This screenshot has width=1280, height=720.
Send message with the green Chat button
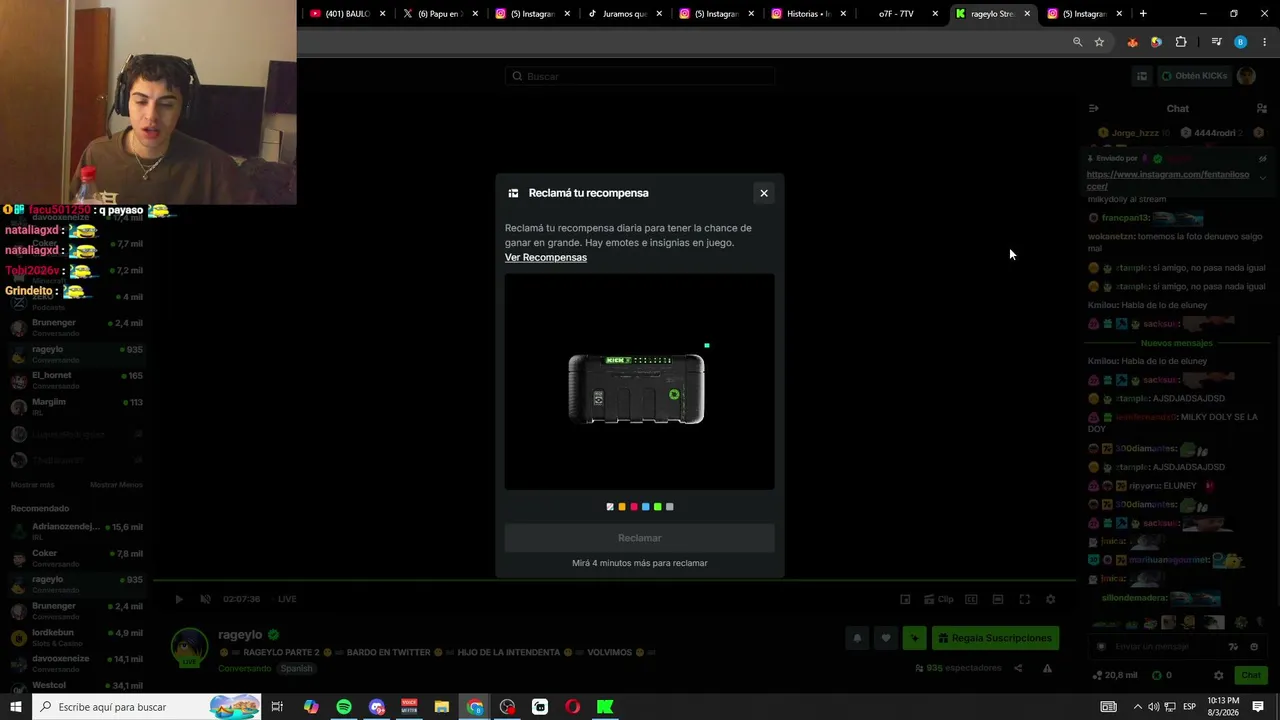click(1251, 675)
